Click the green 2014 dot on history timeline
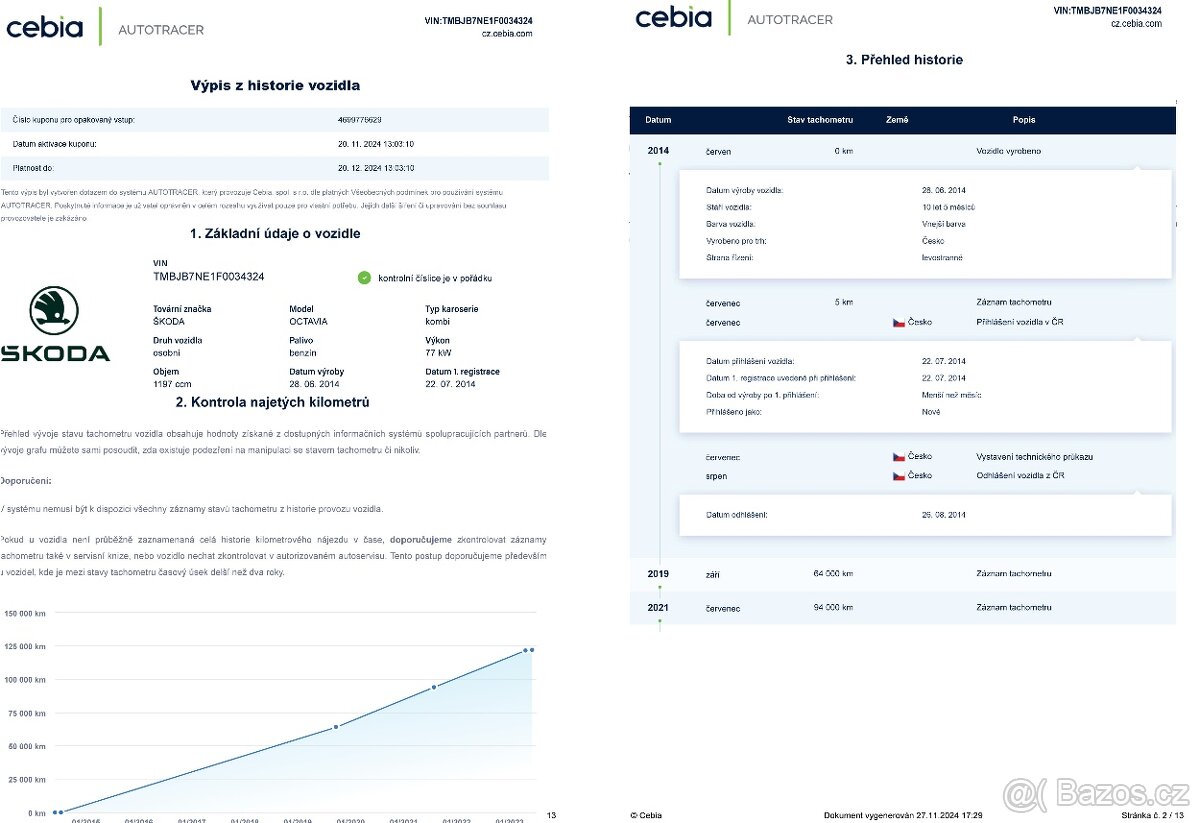This screenshot has width=1200, height=823. [x=659, y=163]
